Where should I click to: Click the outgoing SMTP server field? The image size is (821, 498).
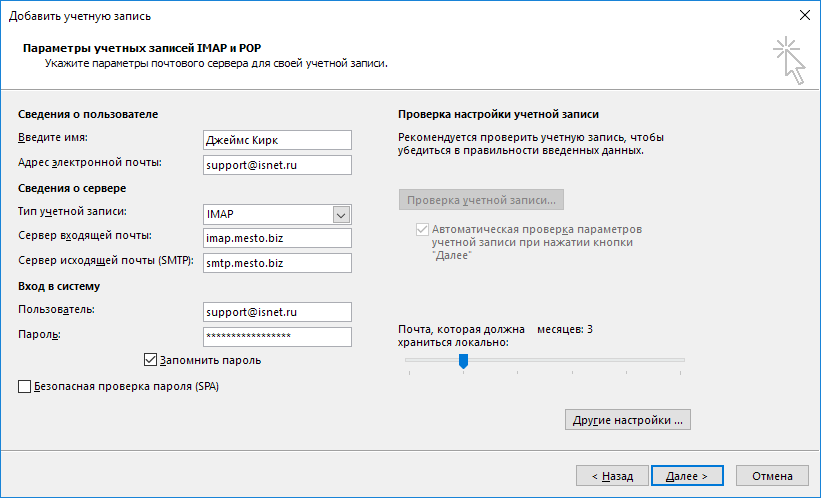click(x=276, y=263)
